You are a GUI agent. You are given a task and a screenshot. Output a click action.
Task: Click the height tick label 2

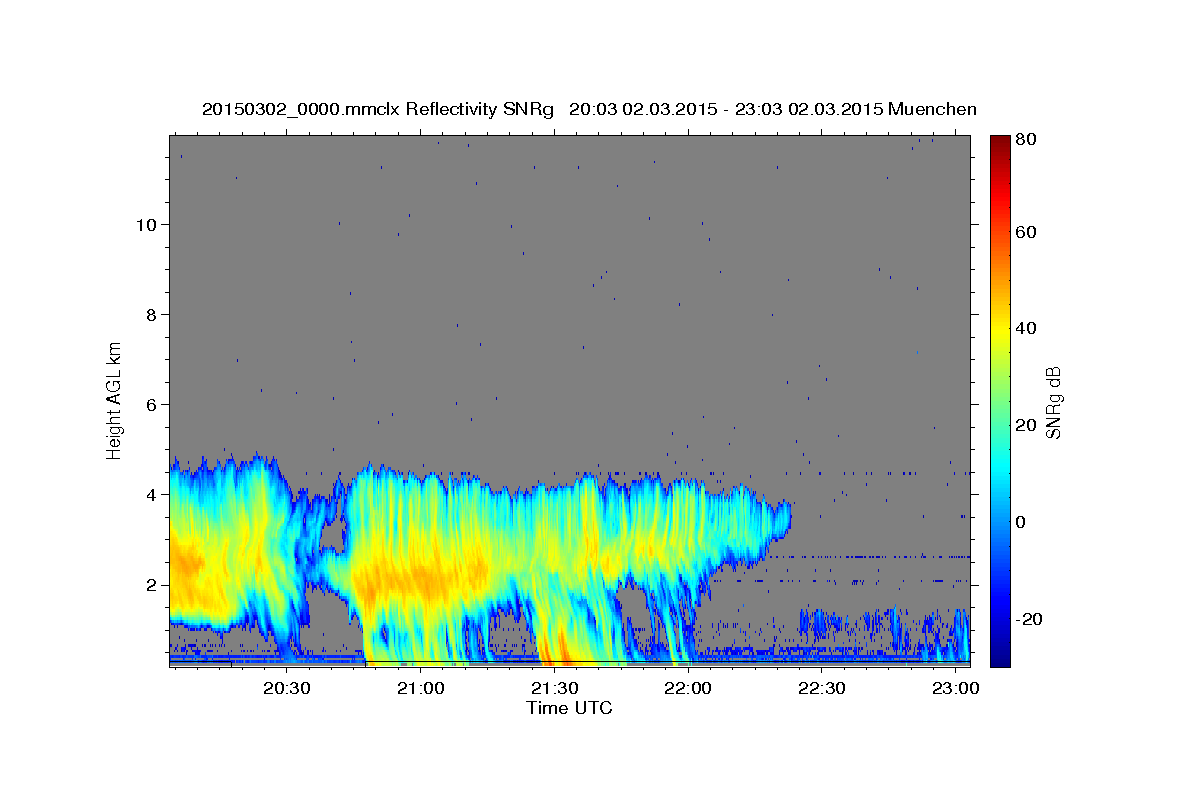[150, 584]
